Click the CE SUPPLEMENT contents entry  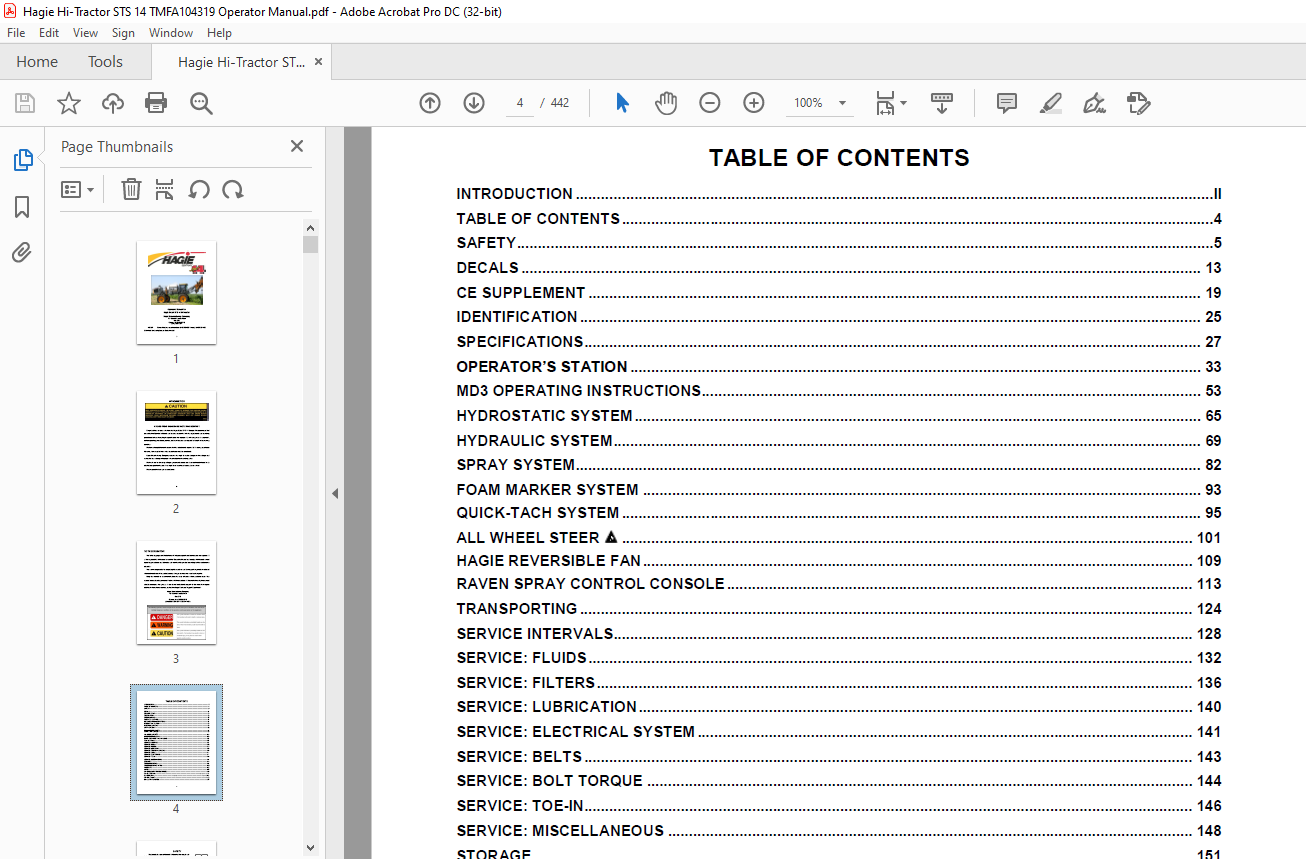(x=839, y=293)
